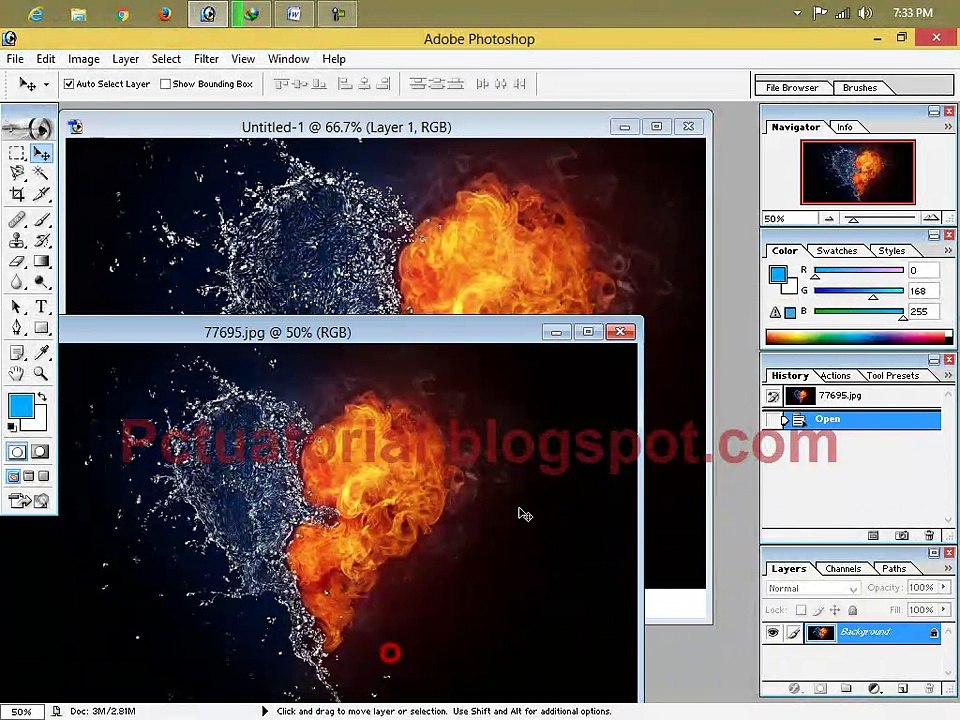Select the Path Selection arrow tool

pyautogui.click(x=17, y=306)
